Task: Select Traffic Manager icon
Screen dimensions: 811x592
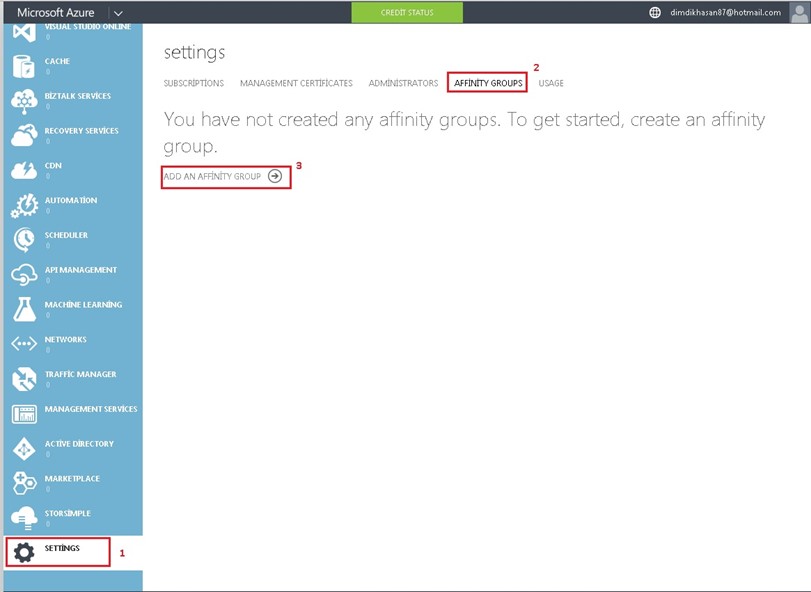Action: tap(24, 379)
